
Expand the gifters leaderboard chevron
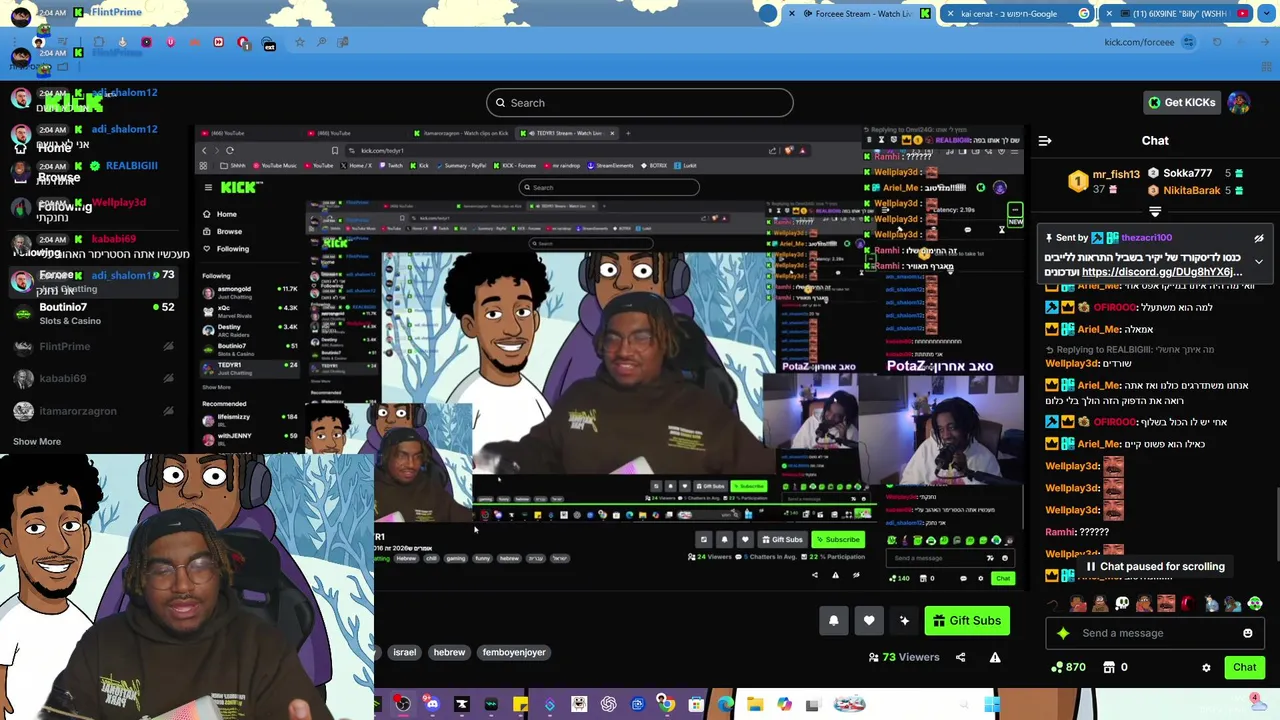[x=1155, y=211]
